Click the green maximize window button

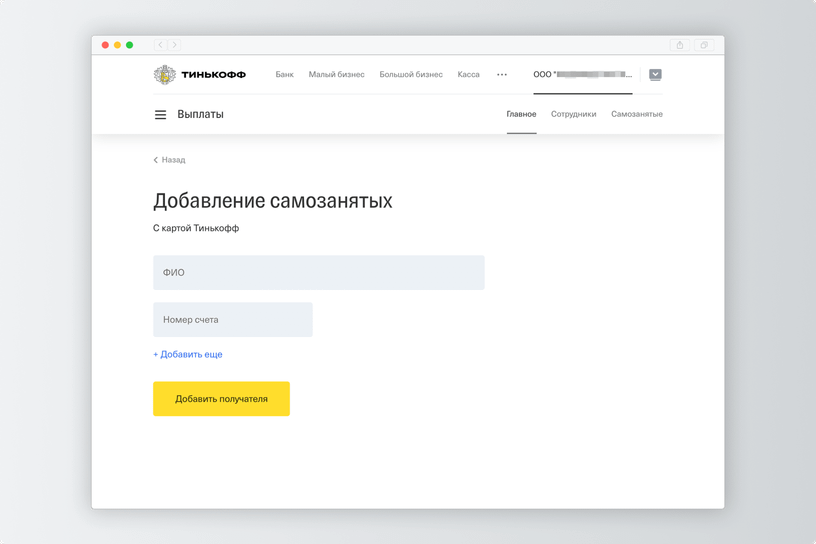130,45
